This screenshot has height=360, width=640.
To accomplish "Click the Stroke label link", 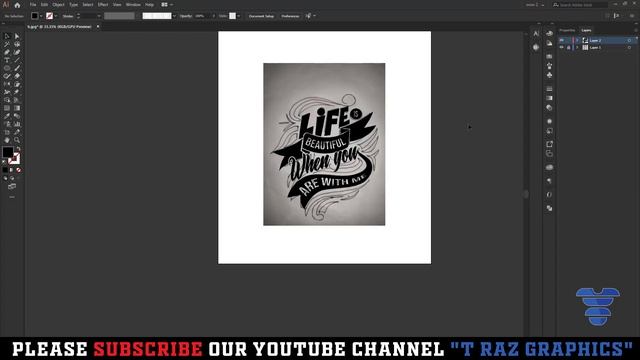I will pos(68,16).
